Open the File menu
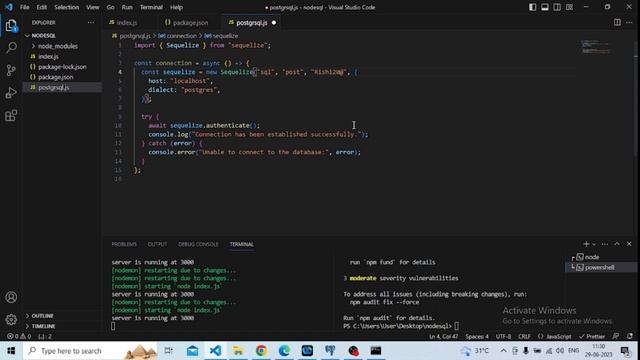This screenshot has width=640, height=360. point(24,7)
